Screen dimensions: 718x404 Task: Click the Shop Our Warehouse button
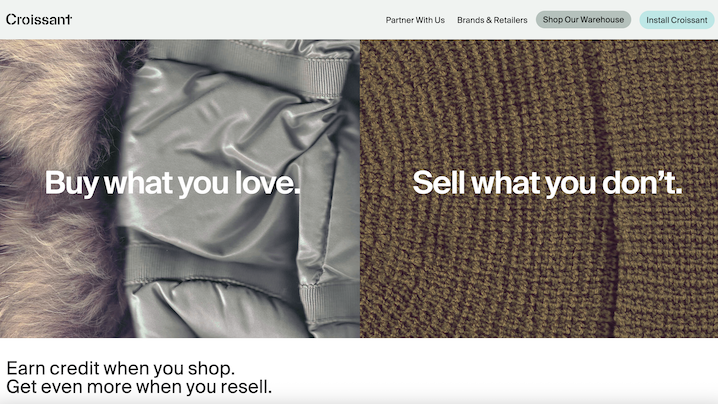click(583, 20)
